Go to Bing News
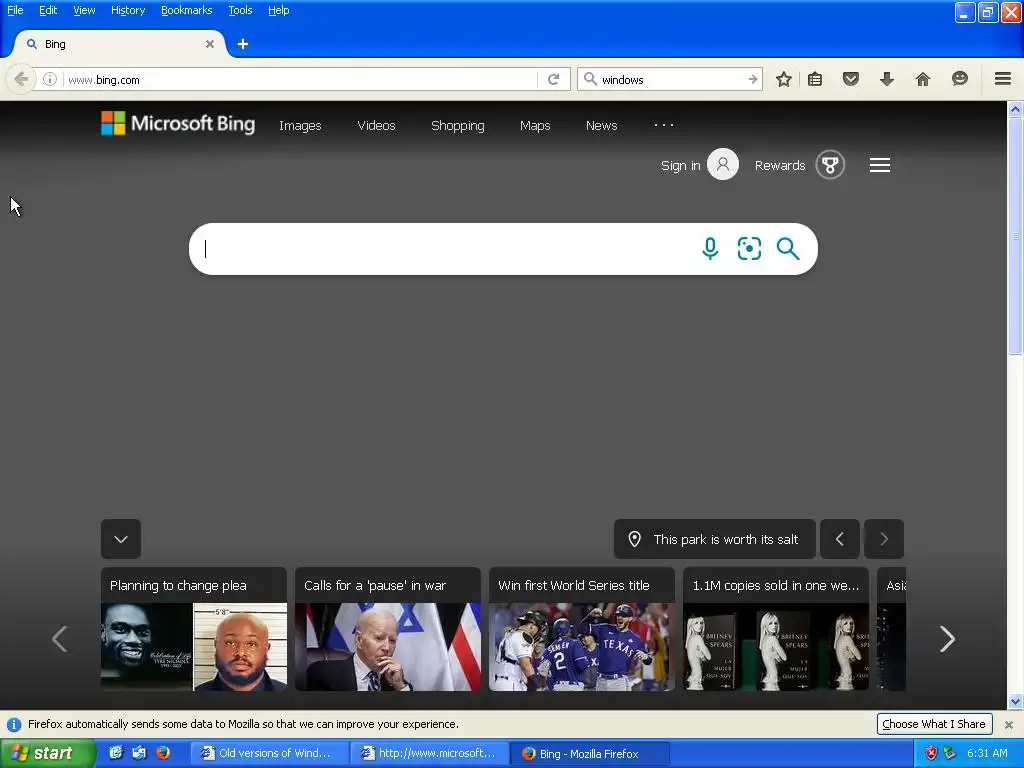 click(x=601, y=125)
